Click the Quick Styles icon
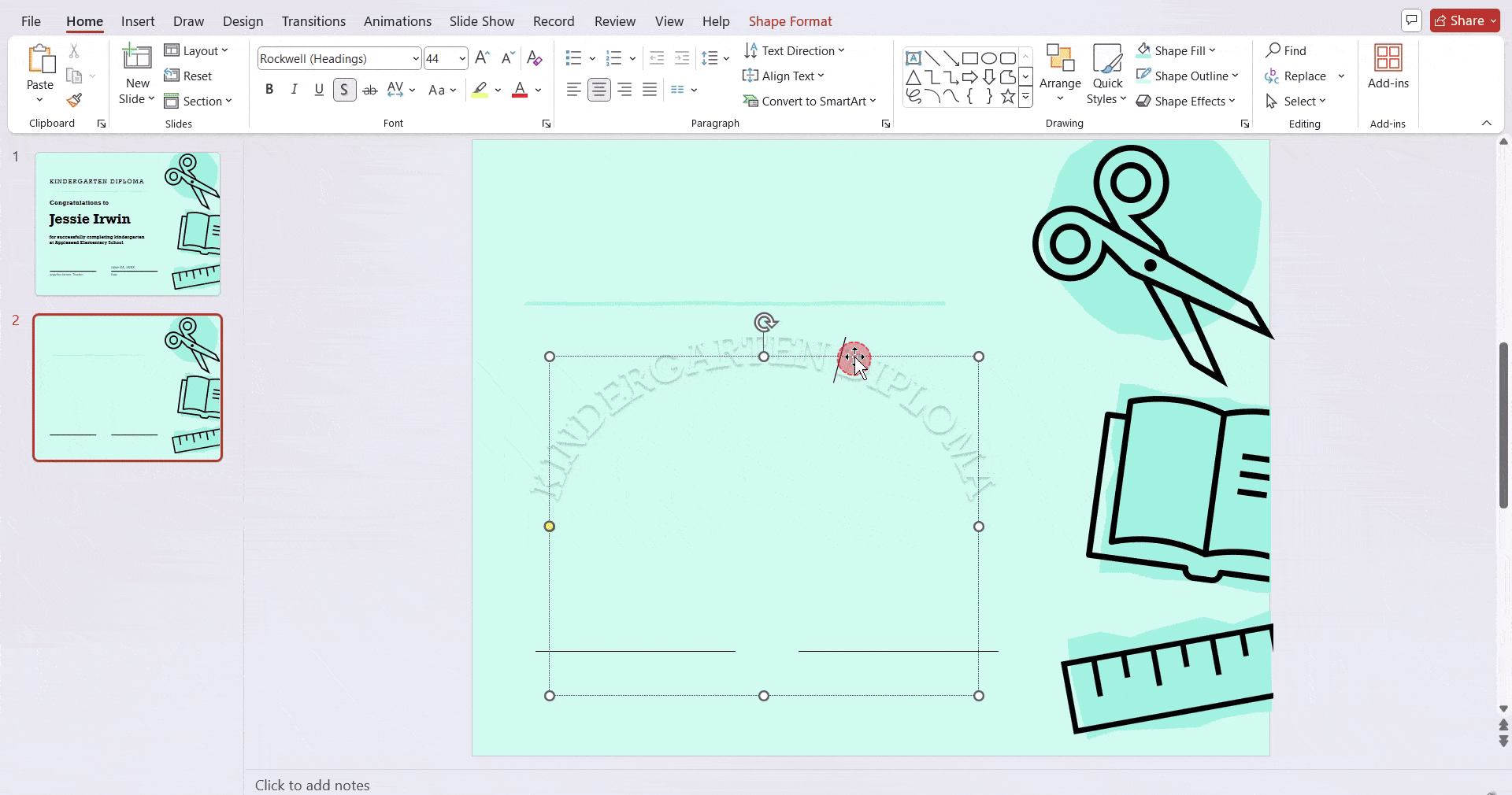Image resolution: width=1512 pixels, height=795 pixels. (x=1106, y=75)
